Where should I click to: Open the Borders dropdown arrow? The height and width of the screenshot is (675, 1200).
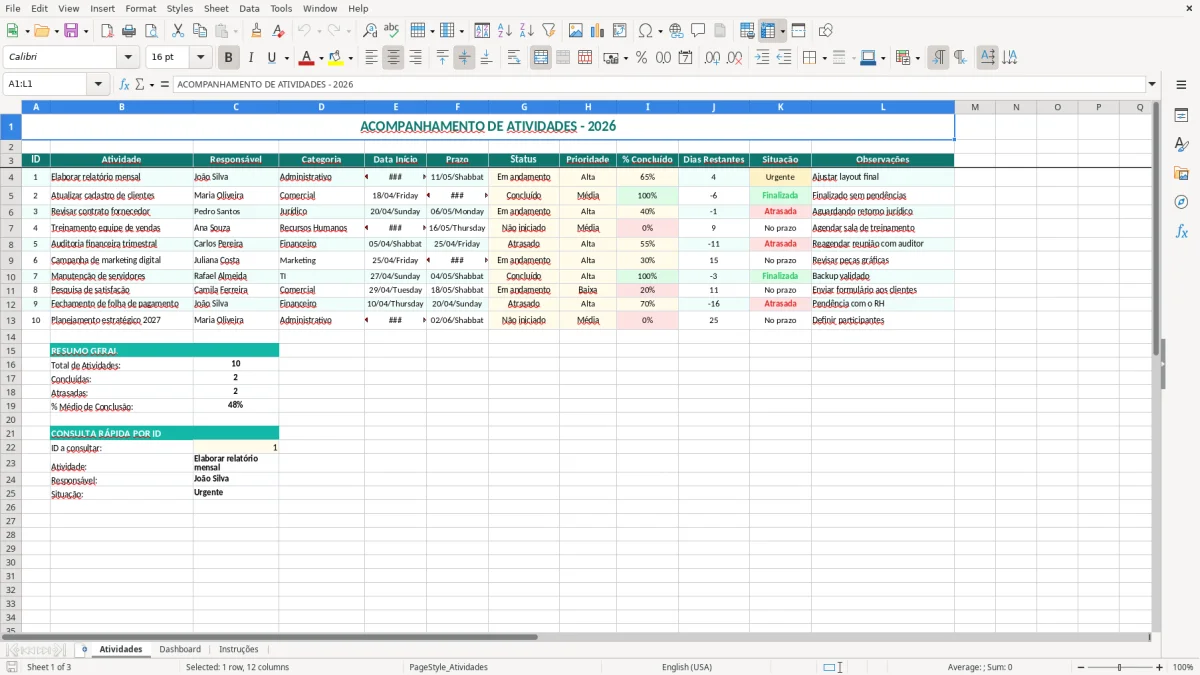[x=824, y=58]
